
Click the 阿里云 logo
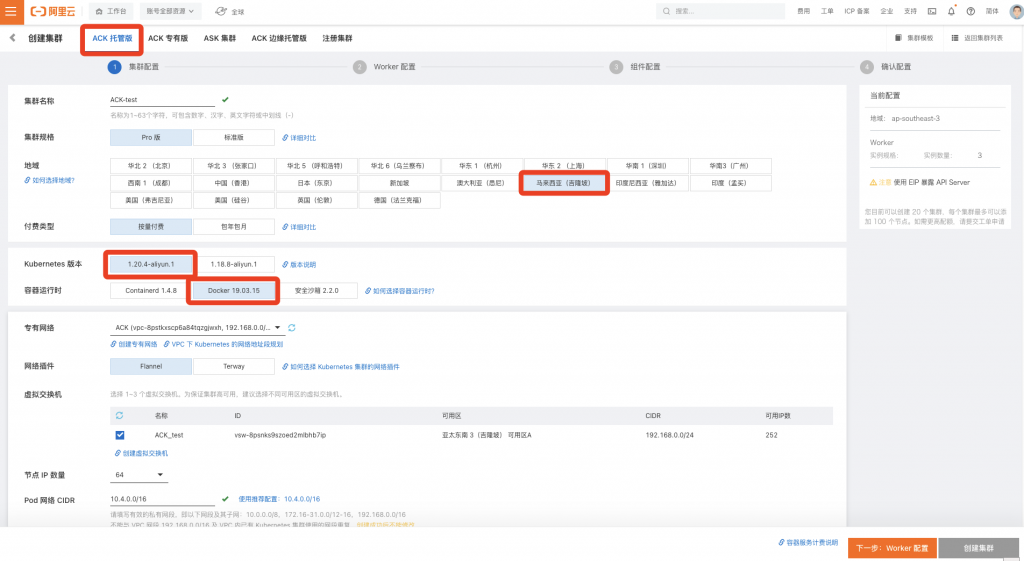54,11
